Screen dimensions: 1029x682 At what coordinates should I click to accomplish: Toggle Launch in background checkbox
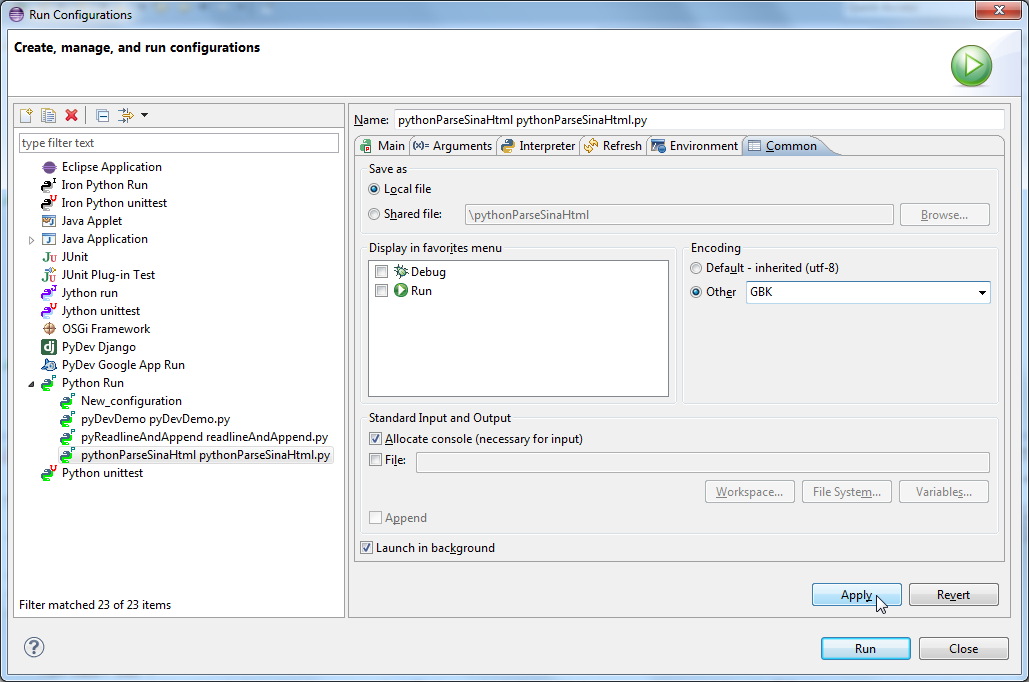click(x=367, y=548)
